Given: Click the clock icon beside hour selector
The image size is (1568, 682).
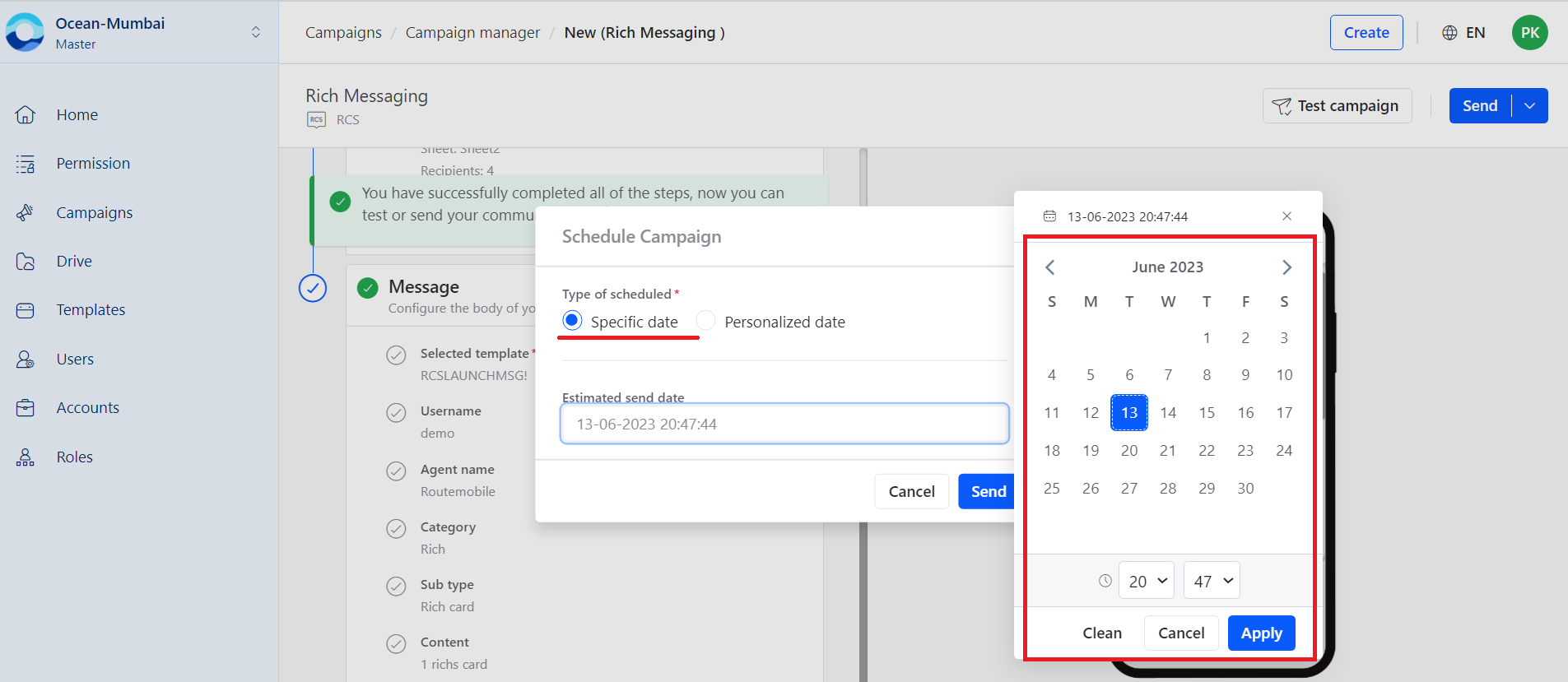Looking at the screenshot, I should coord(1105,581).
